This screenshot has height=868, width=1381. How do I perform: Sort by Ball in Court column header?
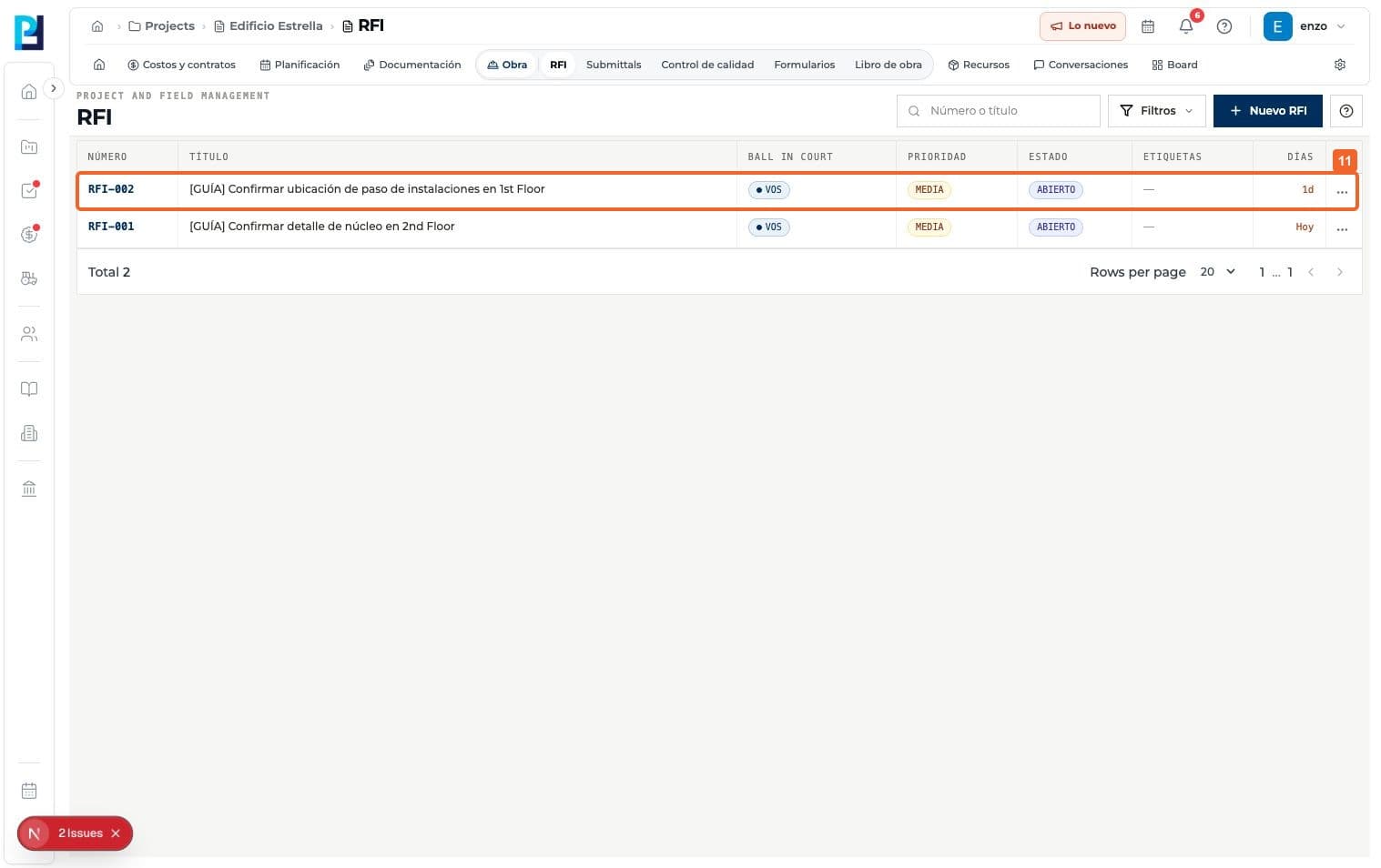pyautogui.click(x=790, y=156)
